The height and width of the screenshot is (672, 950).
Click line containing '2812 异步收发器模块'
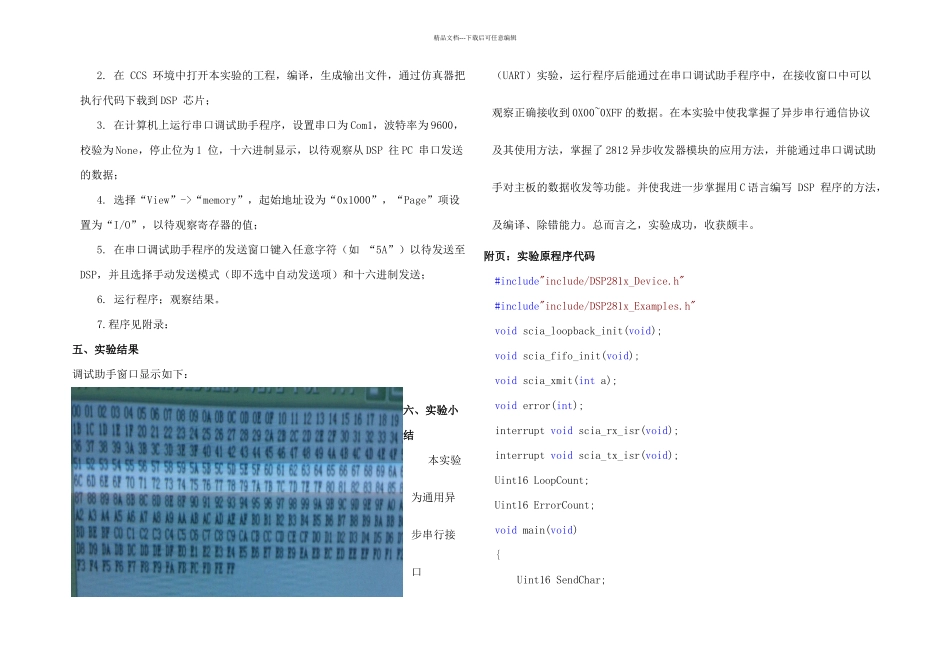(684, 150)
